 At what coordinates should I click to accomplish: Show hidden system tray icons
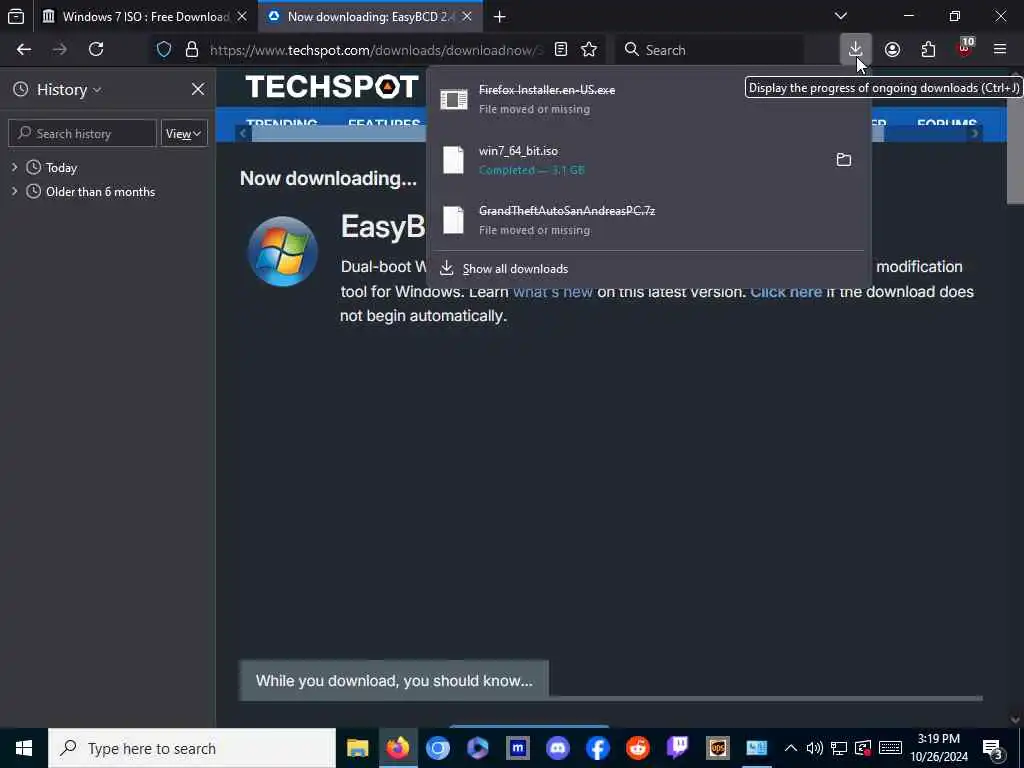tap(790, 748)
